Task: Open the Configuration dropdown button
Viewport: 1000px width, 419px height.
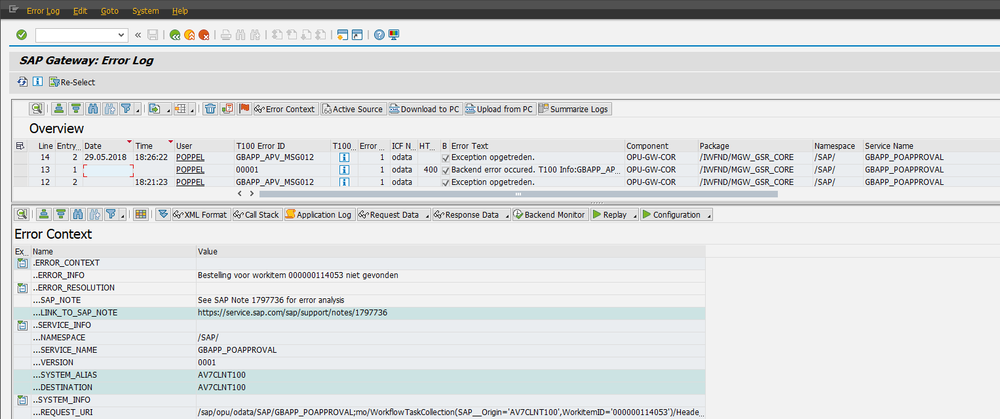Action: point(676,215)
